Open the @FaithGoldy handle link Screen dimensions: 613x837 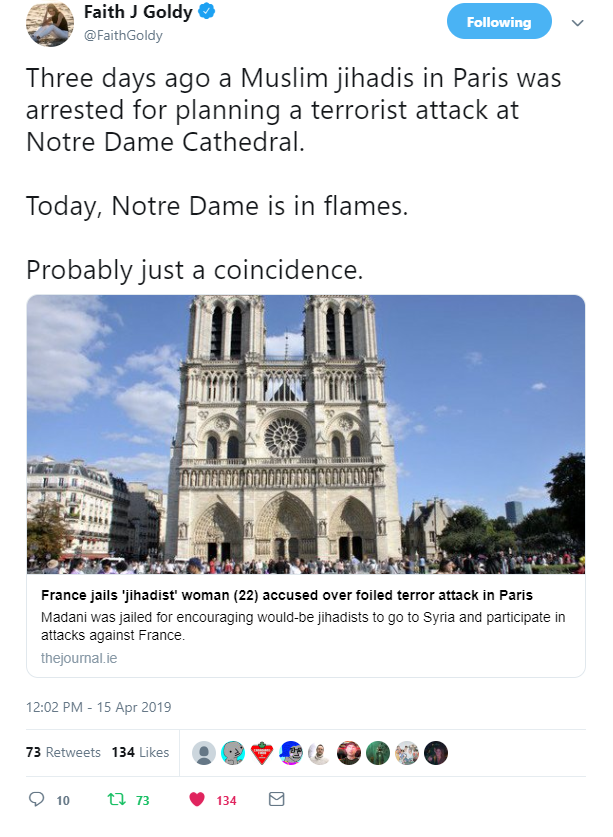tap(123, 36)
